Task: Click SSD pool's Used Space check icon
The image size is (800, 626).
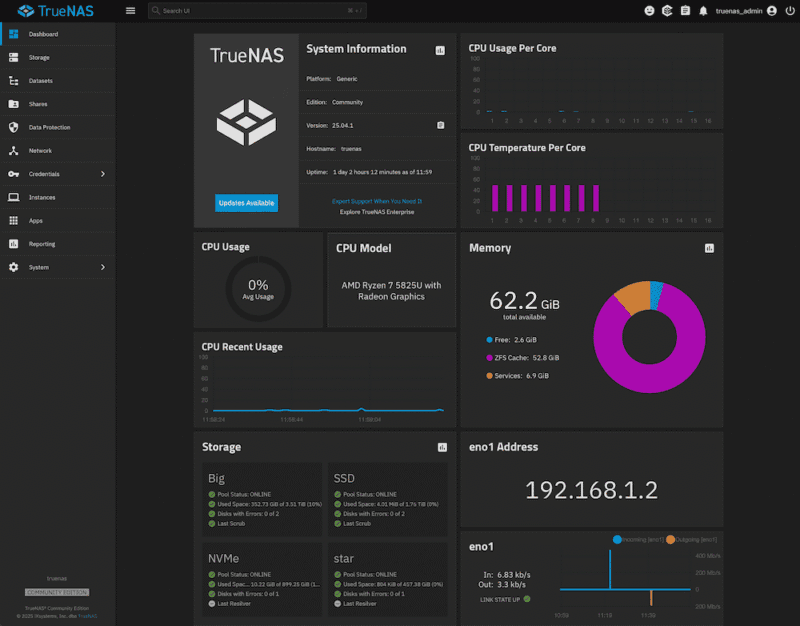Action: [x=337, y=504]
